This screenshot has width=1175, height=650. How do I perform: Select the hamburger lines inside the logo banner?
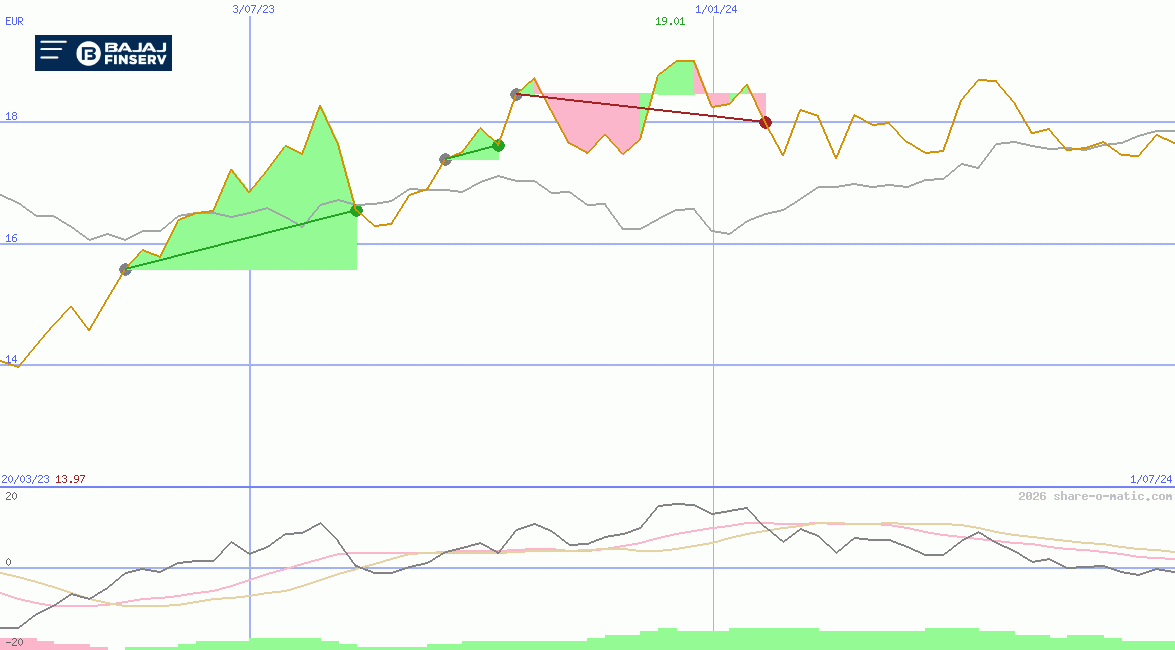(x=52, y=49)
